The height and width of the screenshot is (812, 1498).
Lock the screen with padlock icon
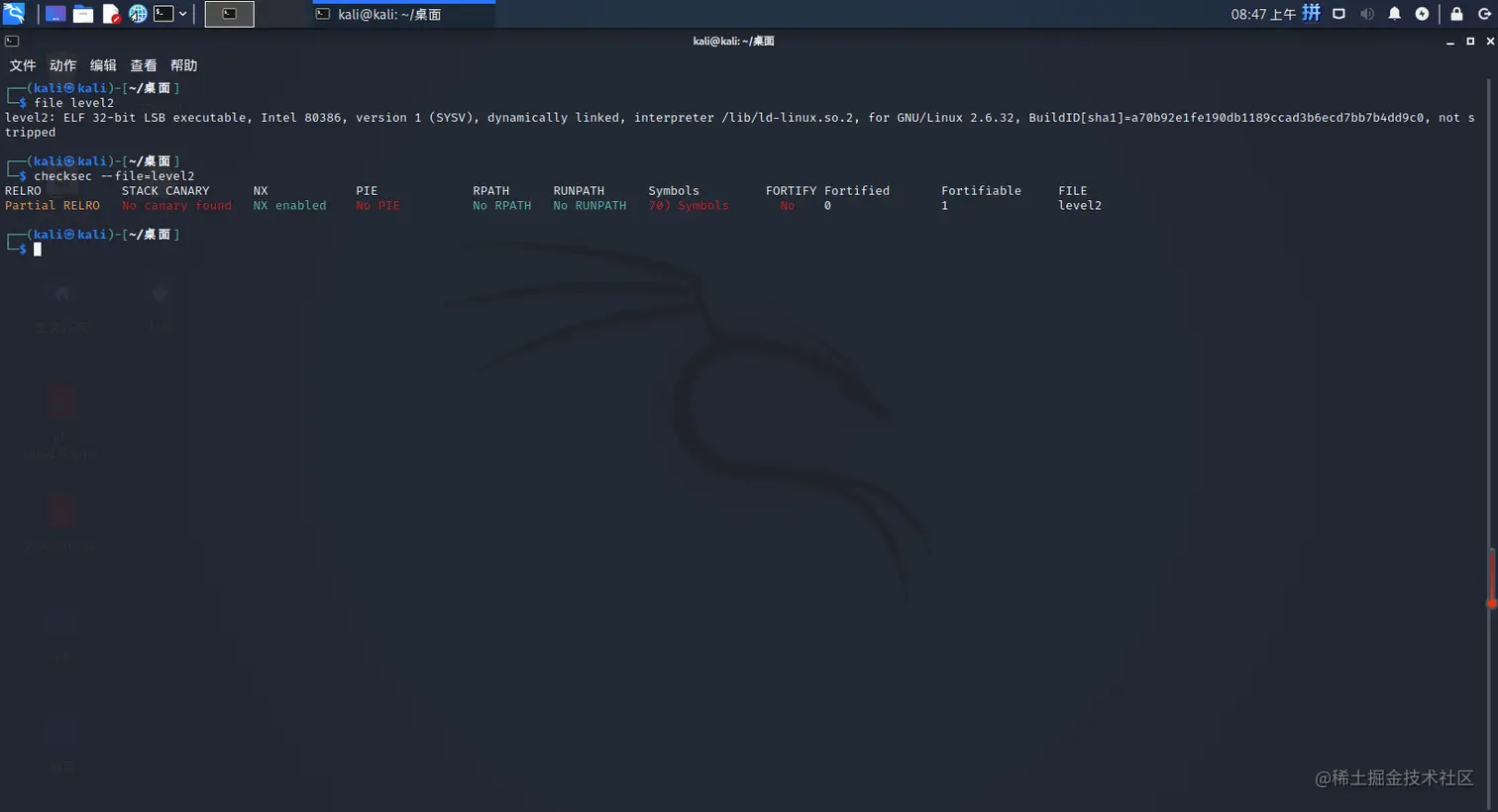(x=1456, y=14)
